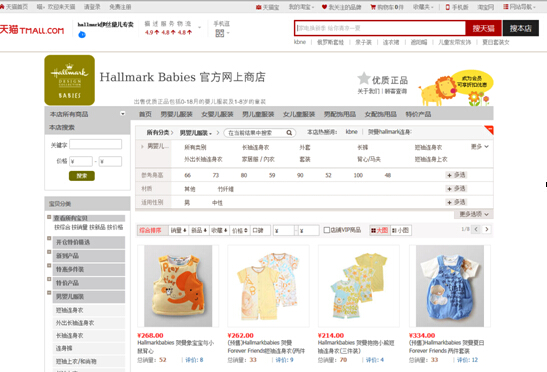Click the red heart followed-brands icon

324,7
